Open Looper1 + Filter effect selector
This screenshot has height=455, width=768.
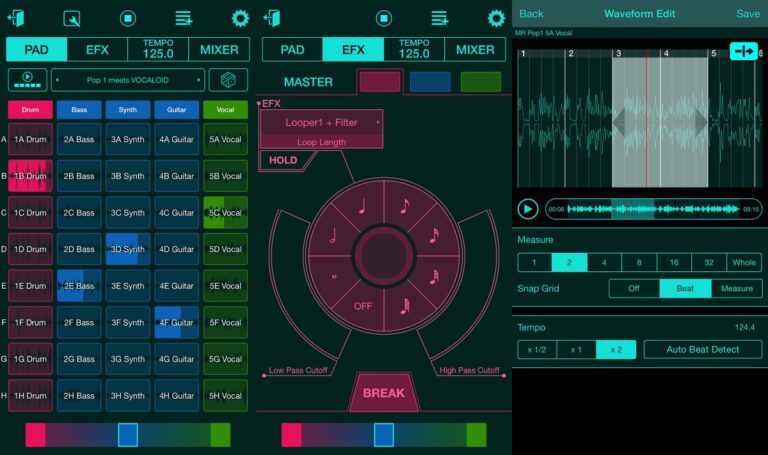321,123
